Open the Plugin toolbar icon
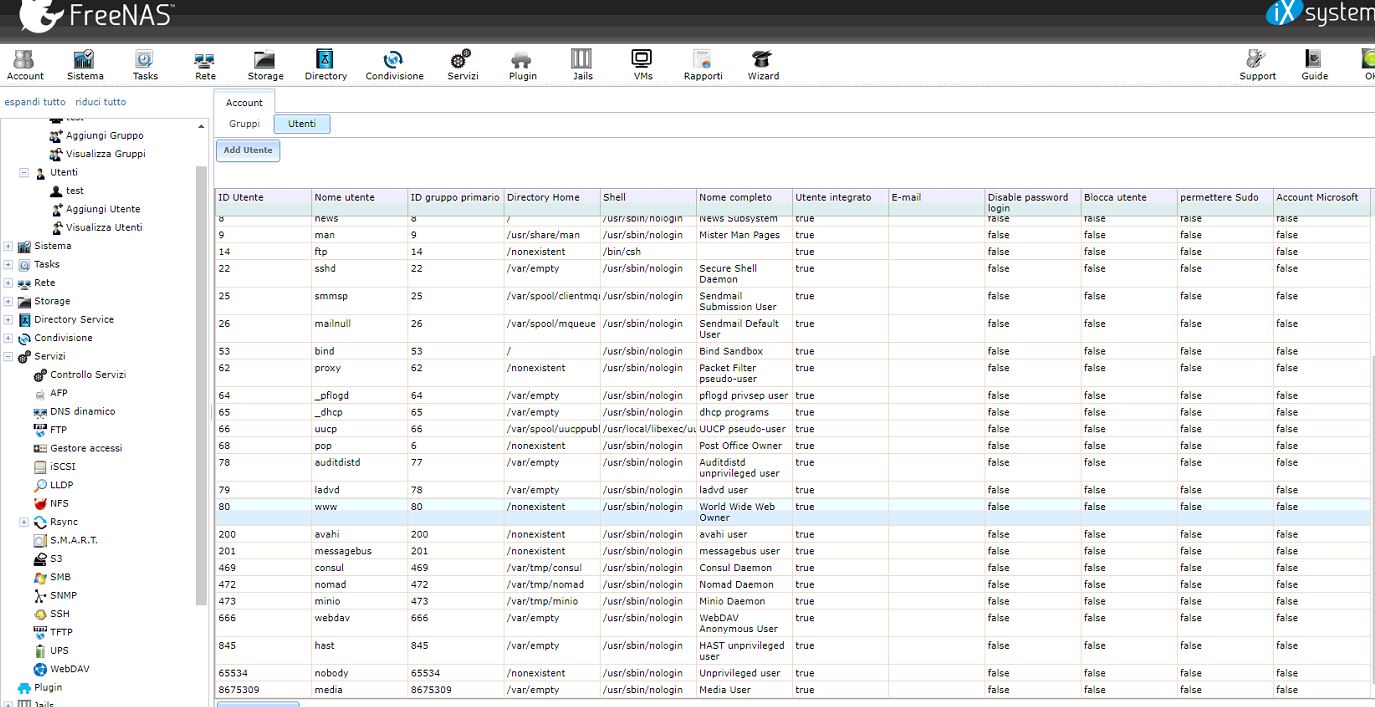 point(522,65)
